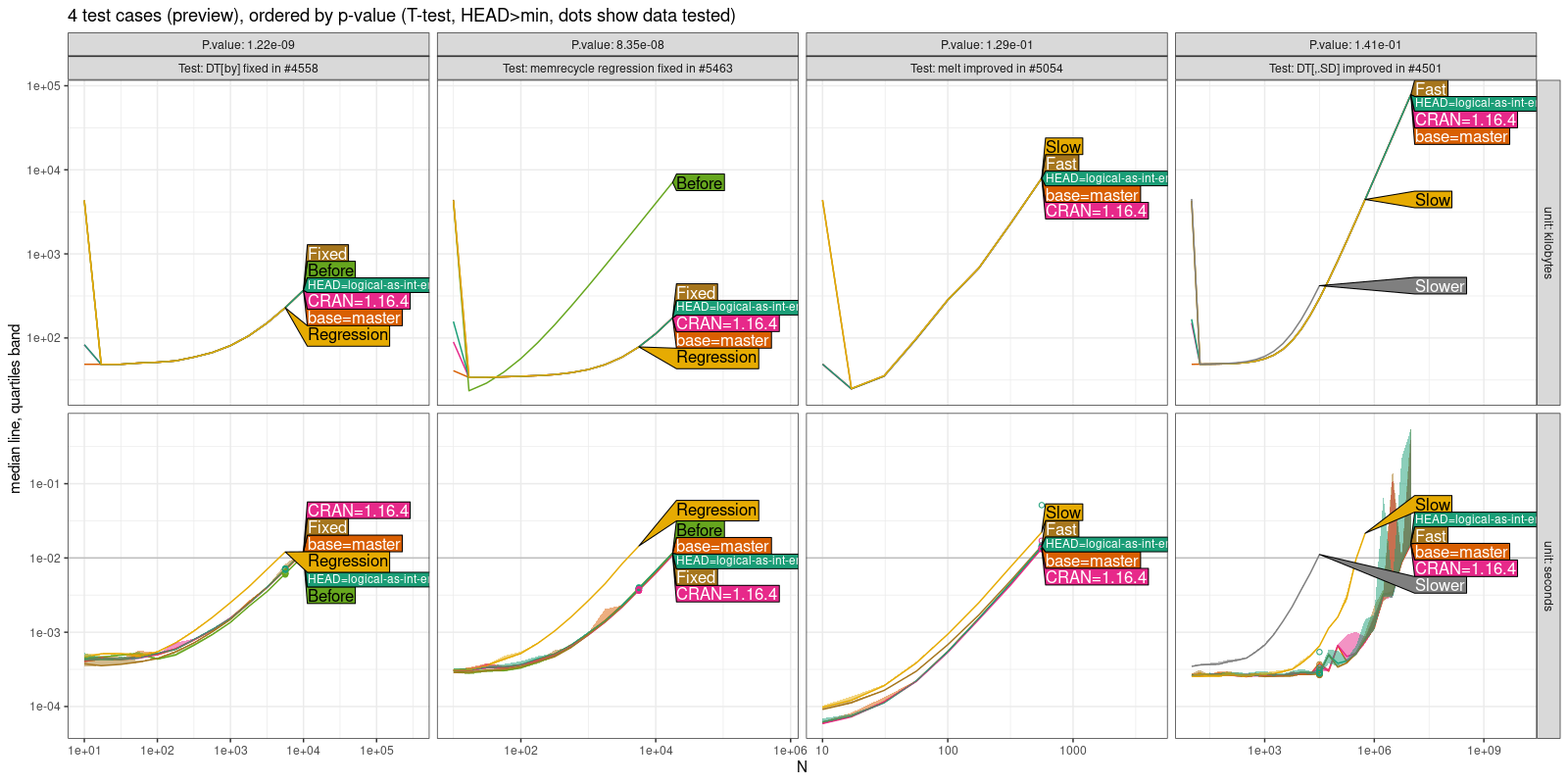
Task: Click y-axis tick '1e-04'
Action: 45,707
